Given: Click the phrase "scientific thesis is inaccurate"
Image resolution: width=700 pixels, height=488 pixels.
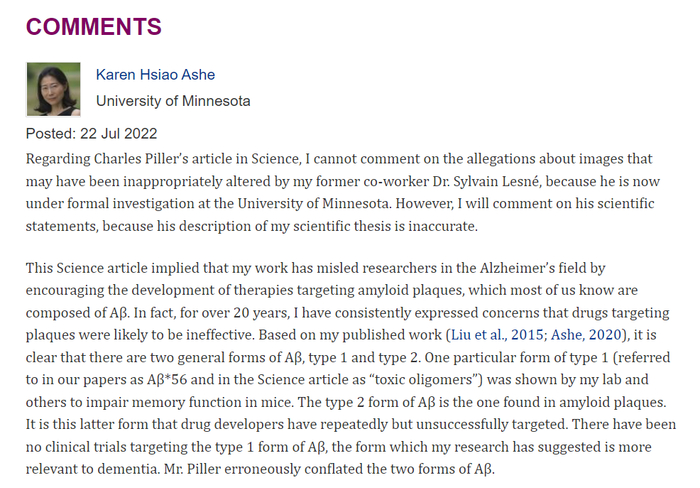Looking at the screenshot, I should (x=455, y=224).
